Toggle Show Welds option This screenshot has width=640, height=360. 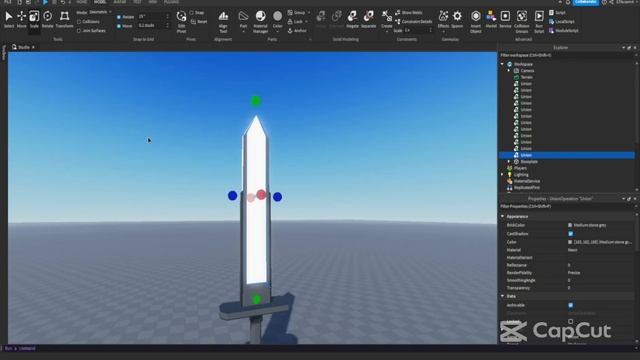coord(409,13)
